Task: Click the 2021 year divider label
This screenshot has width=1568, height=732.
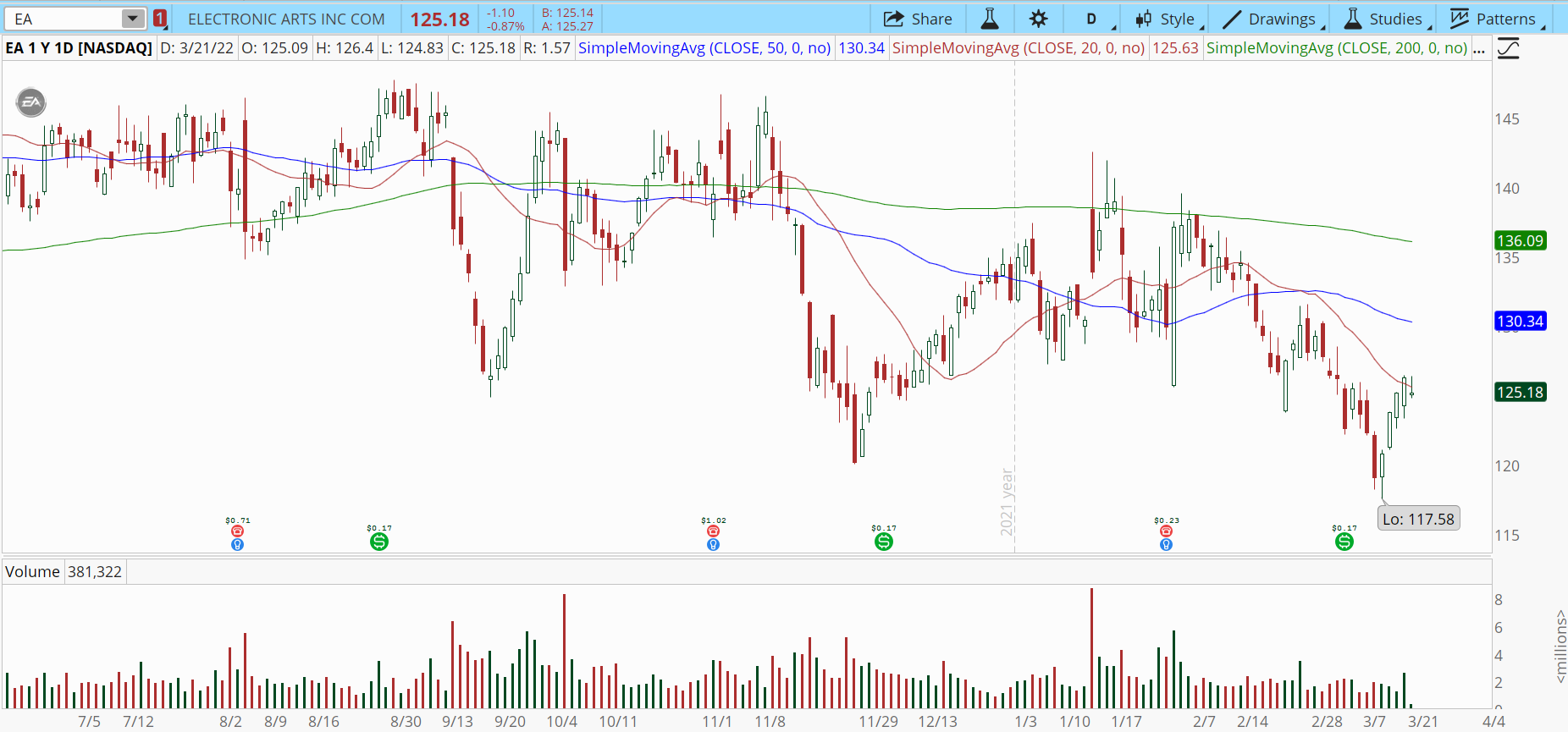Action: tap(1007, 502)
